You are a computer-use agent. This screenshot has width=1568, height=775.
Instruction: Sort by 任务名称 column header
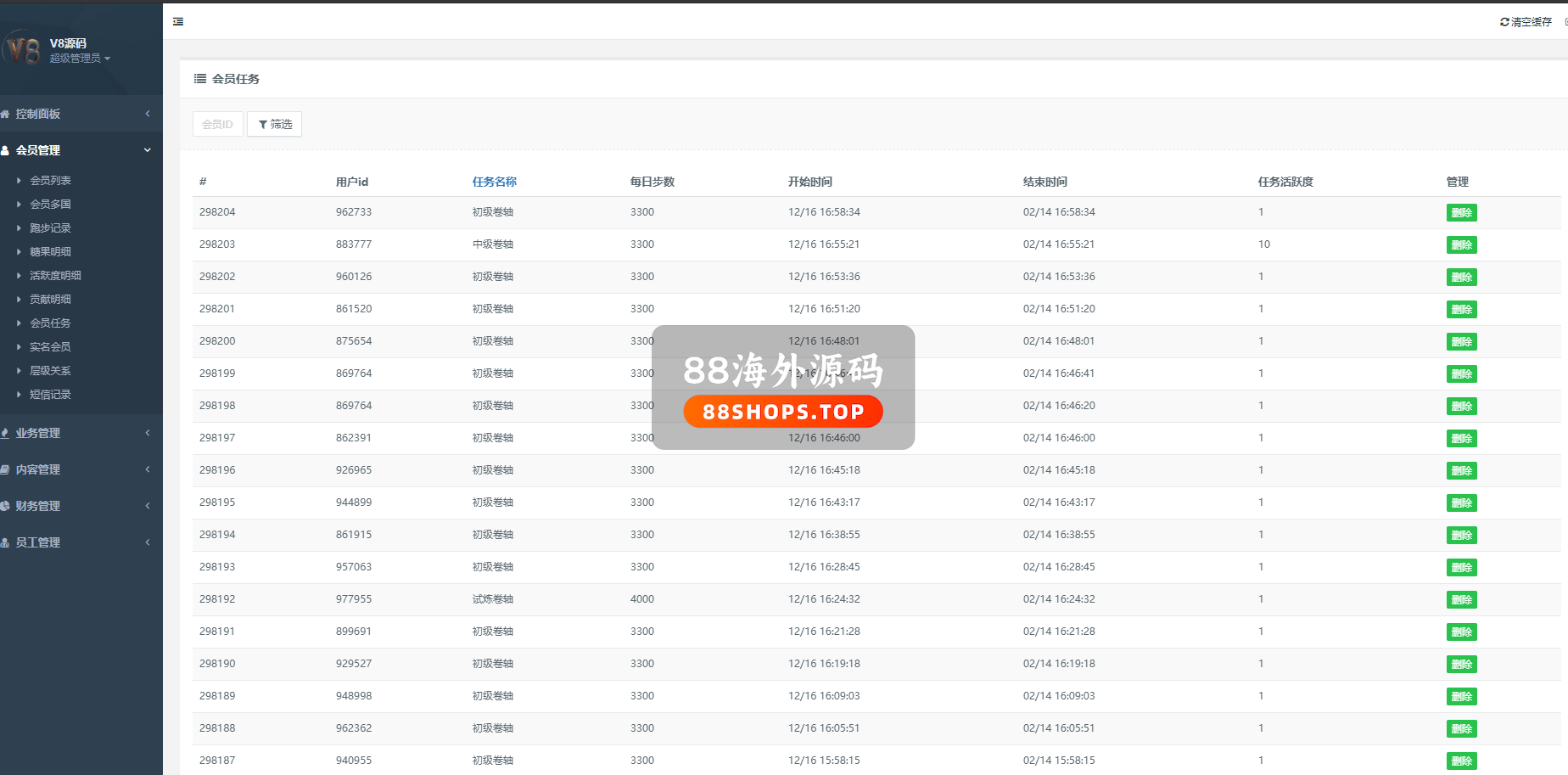[x=494, y=182]
